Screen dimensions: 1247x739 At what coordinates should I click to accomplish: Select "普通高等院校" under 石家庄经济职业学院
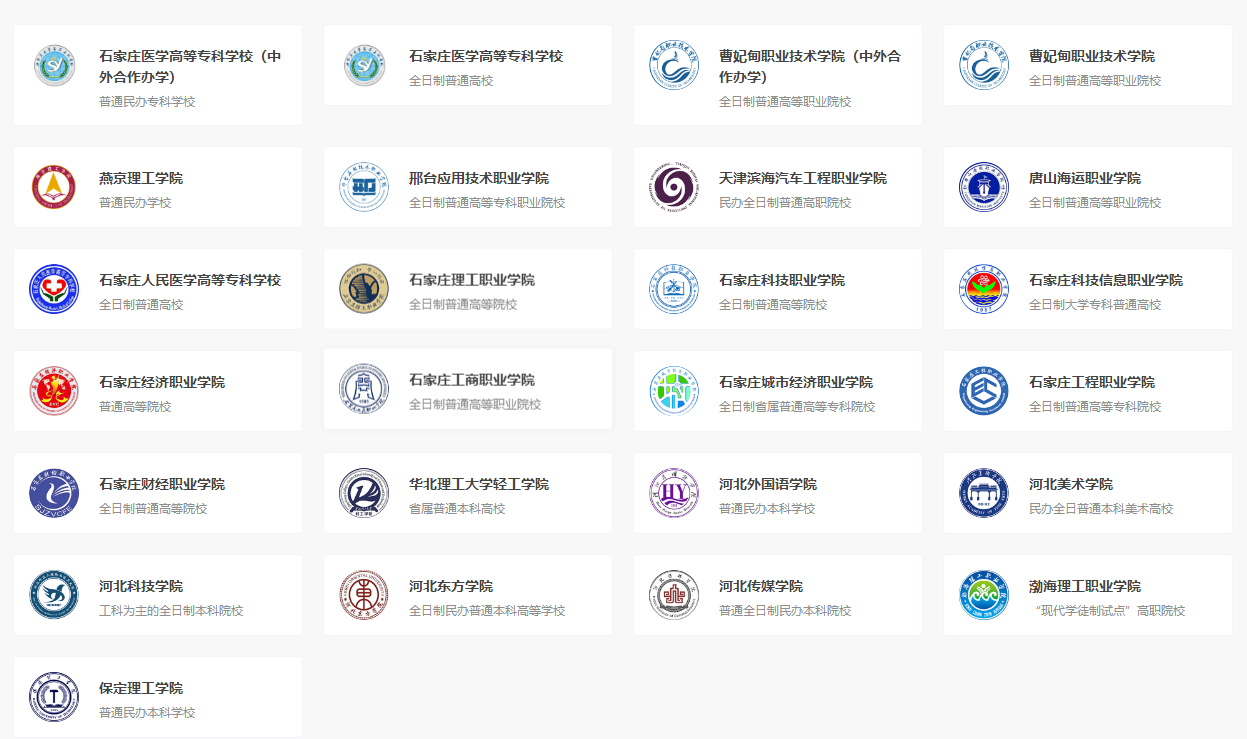[x=135, y=407]
